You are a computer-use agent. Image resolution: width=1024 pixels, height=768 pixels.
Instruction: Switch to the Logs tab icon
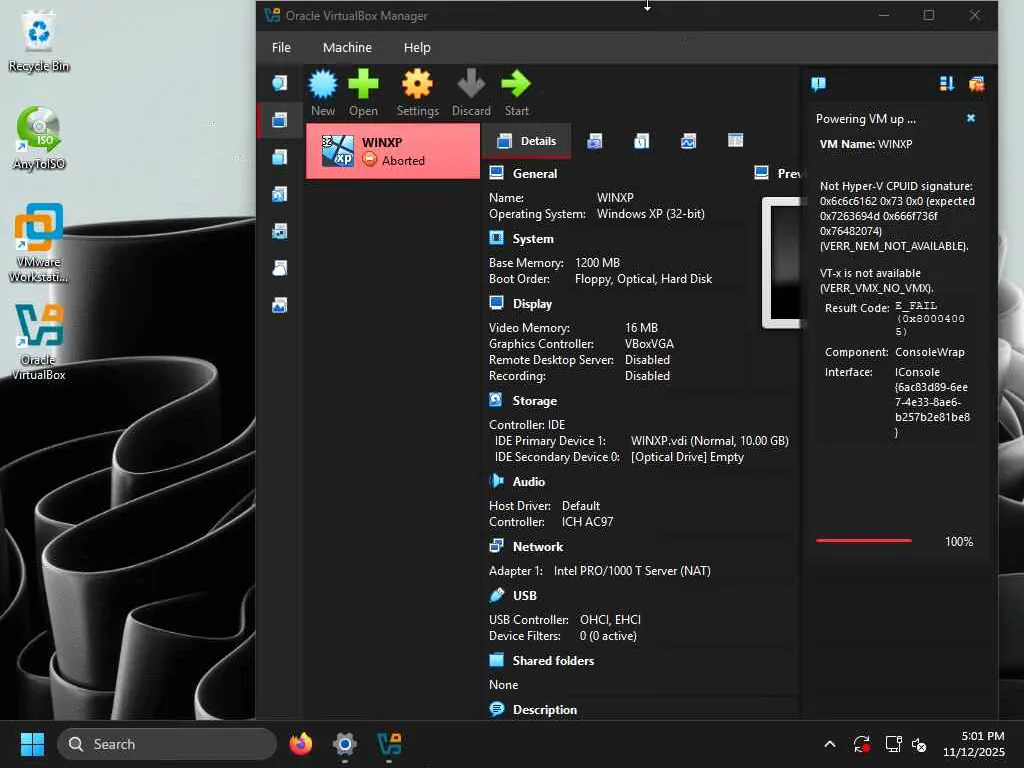pos(641,141)
